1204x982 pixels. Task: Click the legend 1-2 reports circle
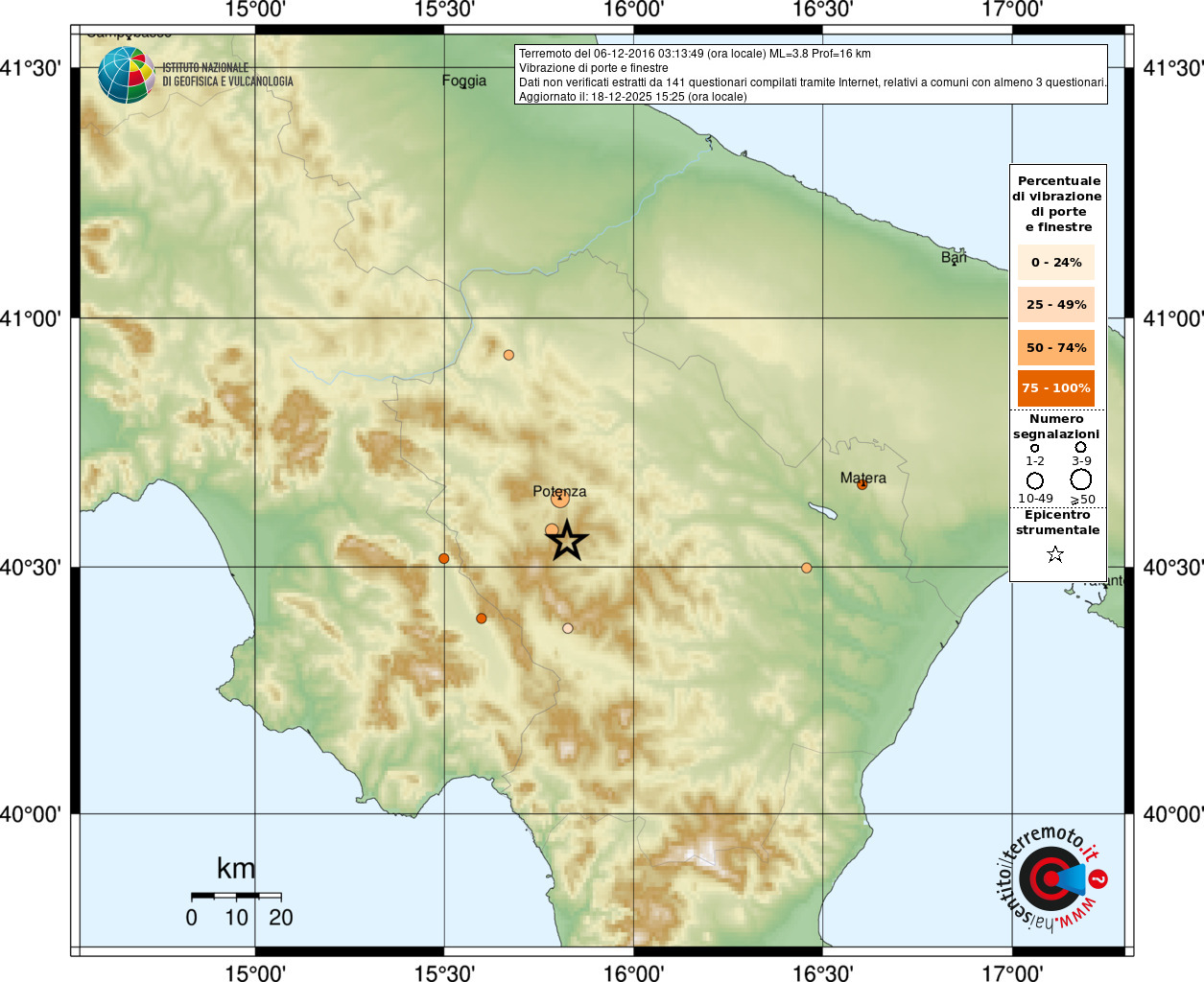[1034, 448]
